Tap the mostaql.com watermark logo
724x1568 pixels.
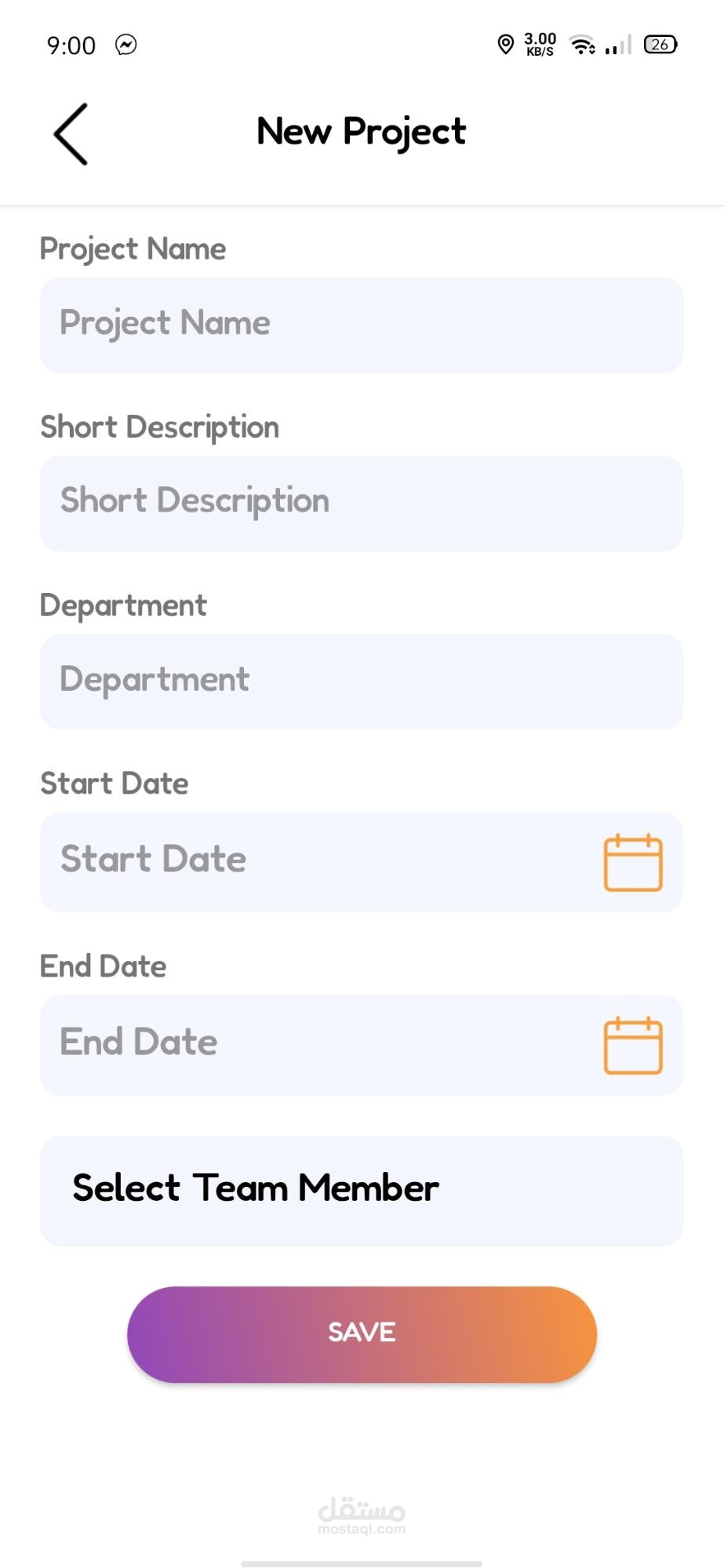(x=362, y=1515)
